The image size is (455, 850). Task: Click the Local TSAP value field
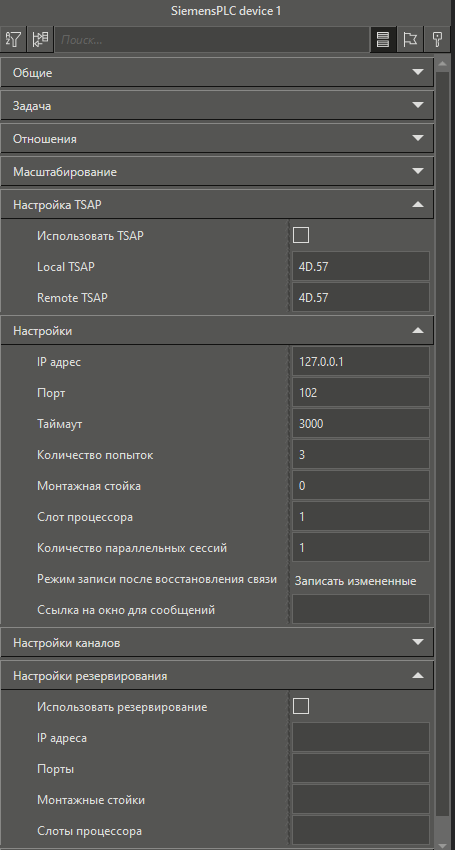(x=361, y=266)
